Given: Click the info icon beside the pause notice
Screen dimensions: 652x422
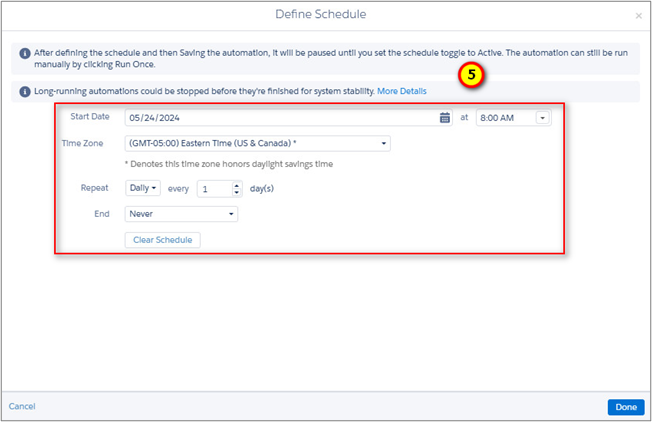Looking at the screenshot, I should [25, 53].
